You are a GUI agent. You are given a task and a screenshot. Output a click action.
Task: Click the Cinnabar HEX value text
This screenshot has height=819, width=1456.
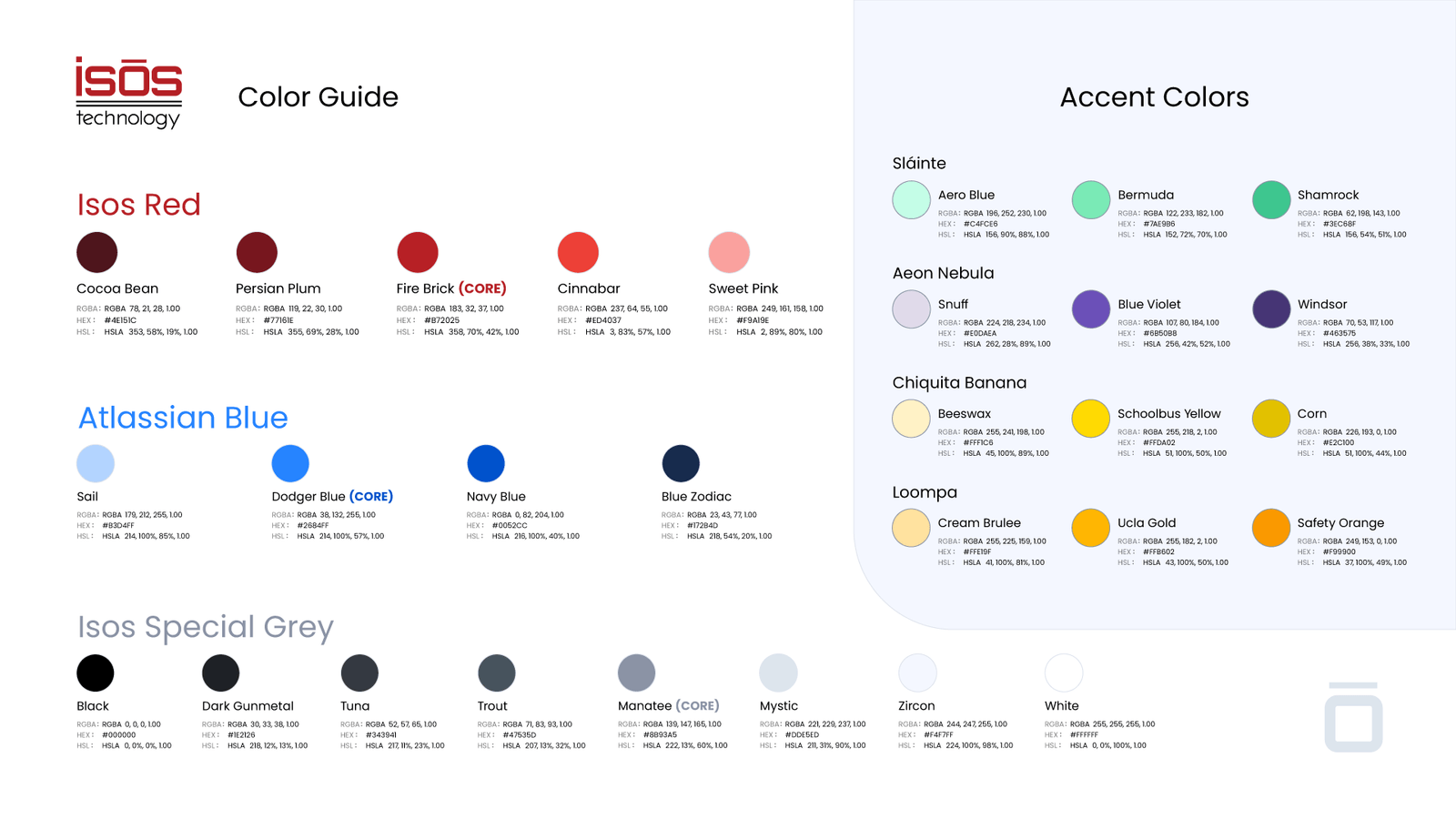[x=603, y=320]
